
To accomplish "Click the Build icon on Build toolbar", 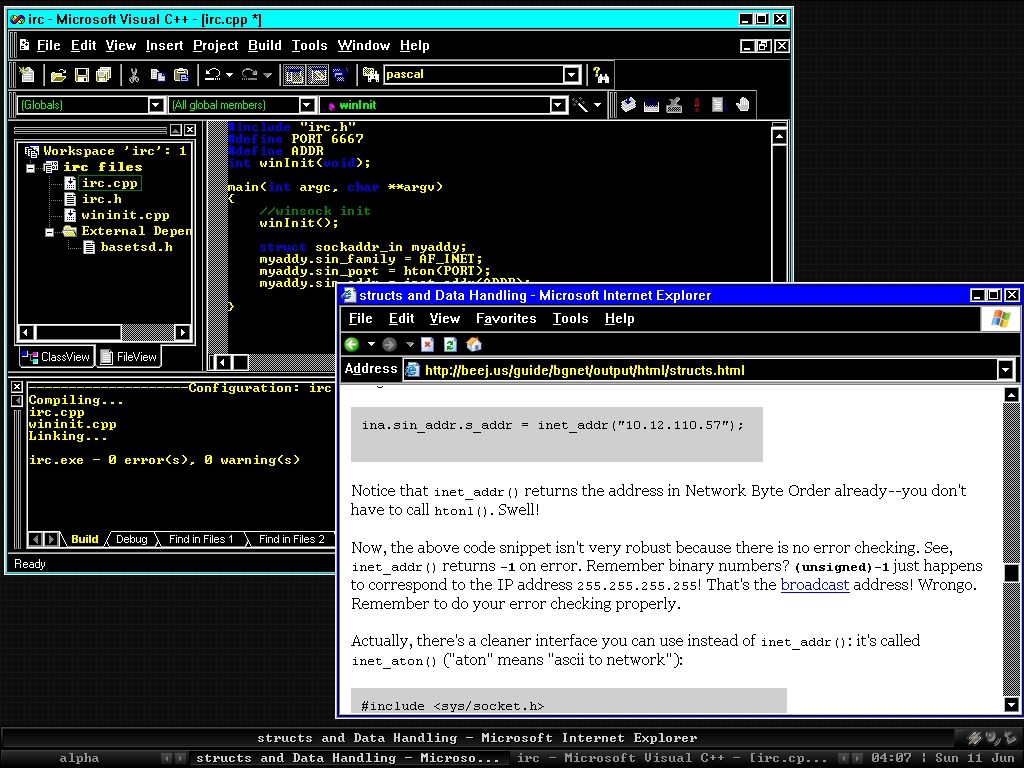I will [651, 104].
